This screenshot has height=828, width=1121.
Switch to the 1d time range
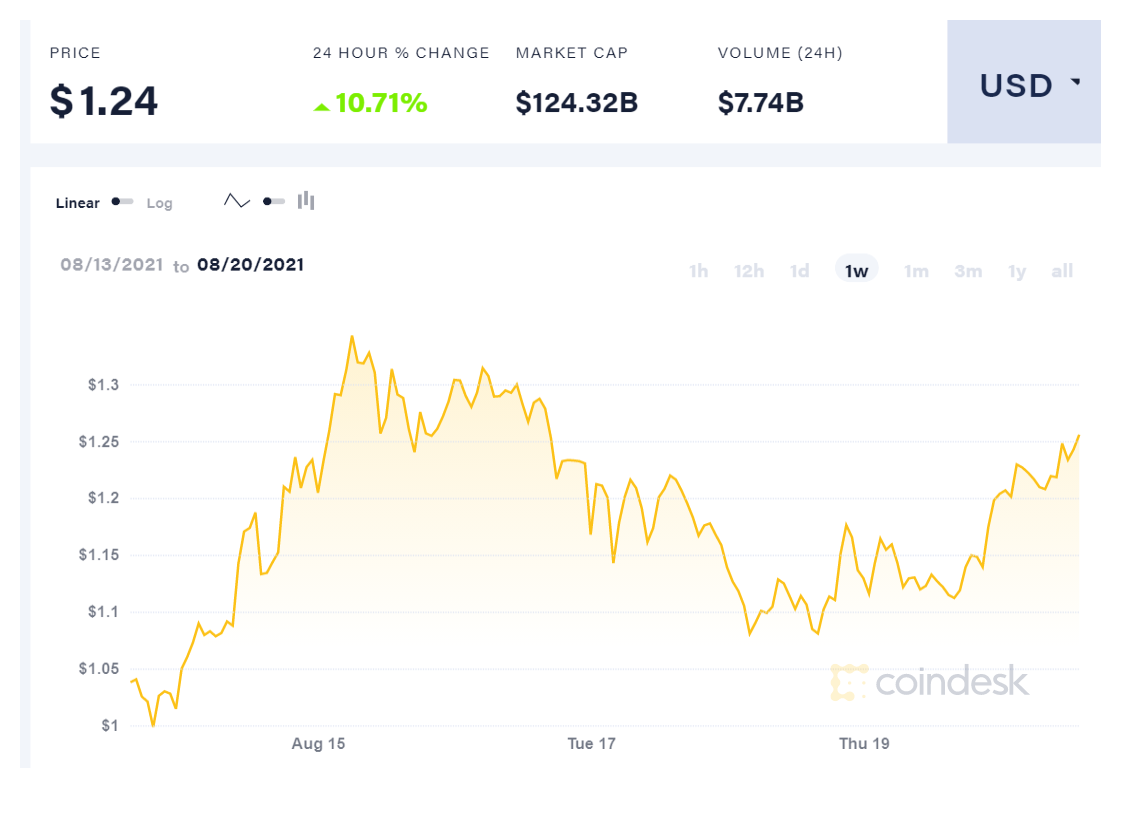[x=800, y=271]
